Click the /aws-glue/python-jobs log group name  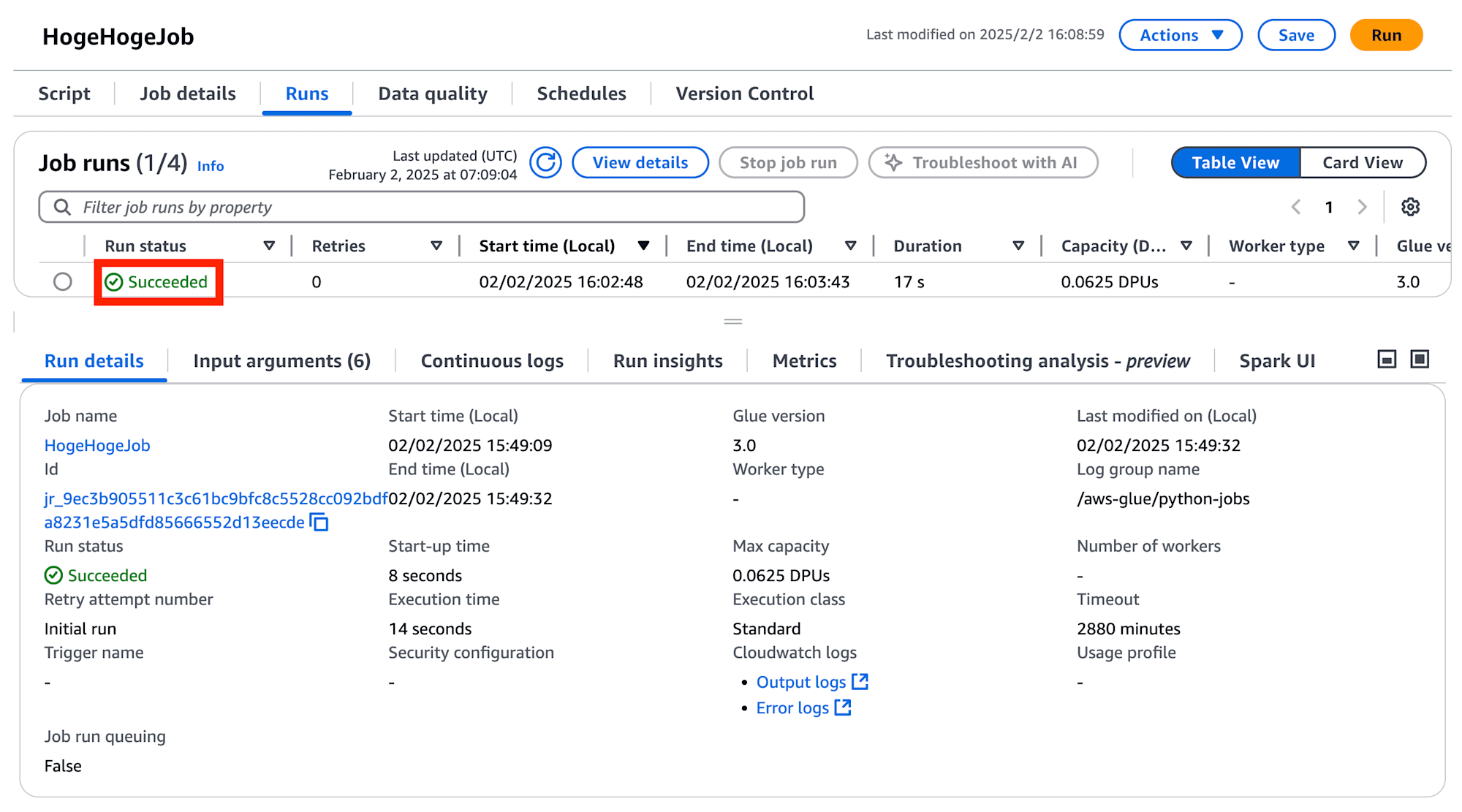click(x=1163, y=498)
